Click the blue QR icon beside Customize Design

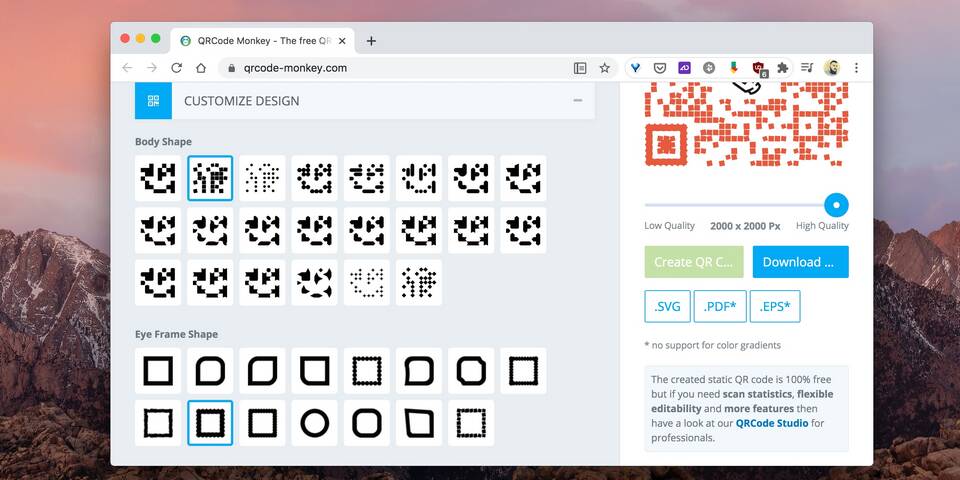(x=153, y=101)
